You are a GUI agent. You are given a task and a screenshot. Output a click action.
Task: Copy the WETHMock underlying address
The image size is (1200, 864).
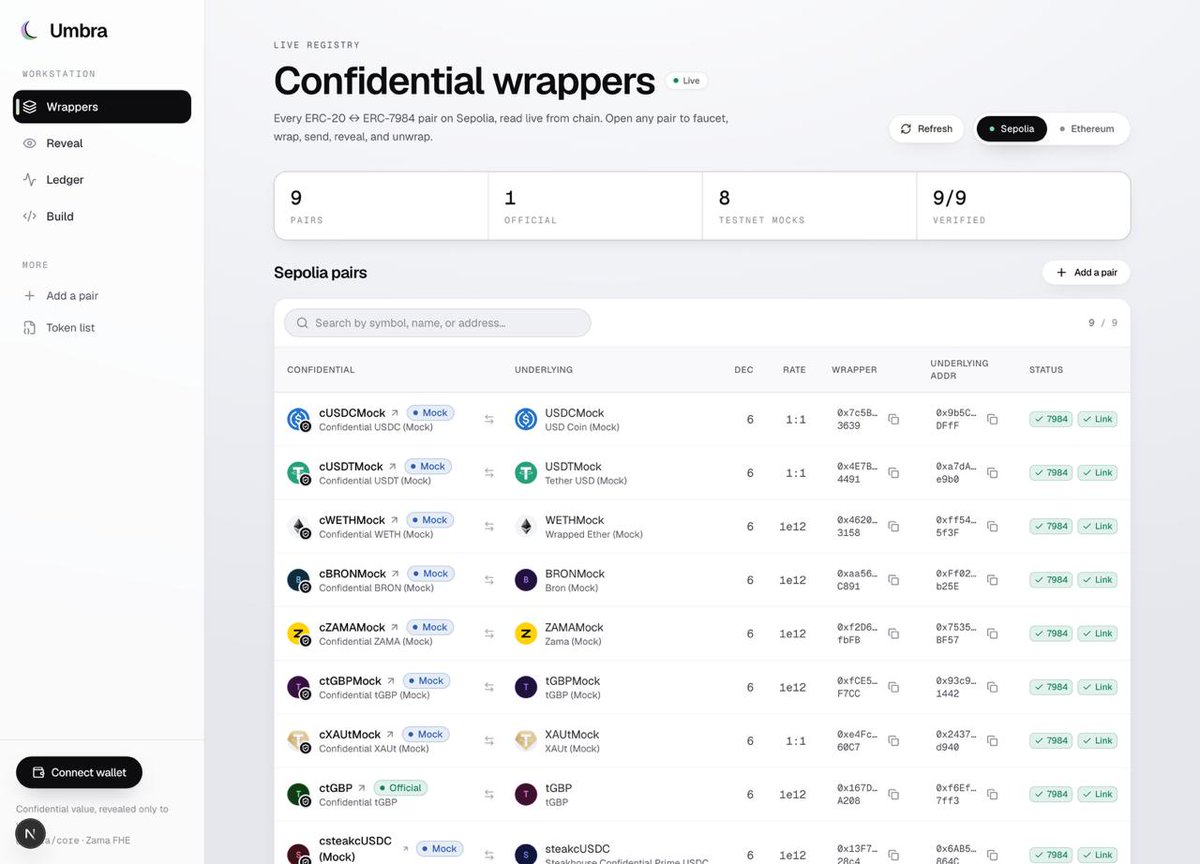click(x=992, y=526)
